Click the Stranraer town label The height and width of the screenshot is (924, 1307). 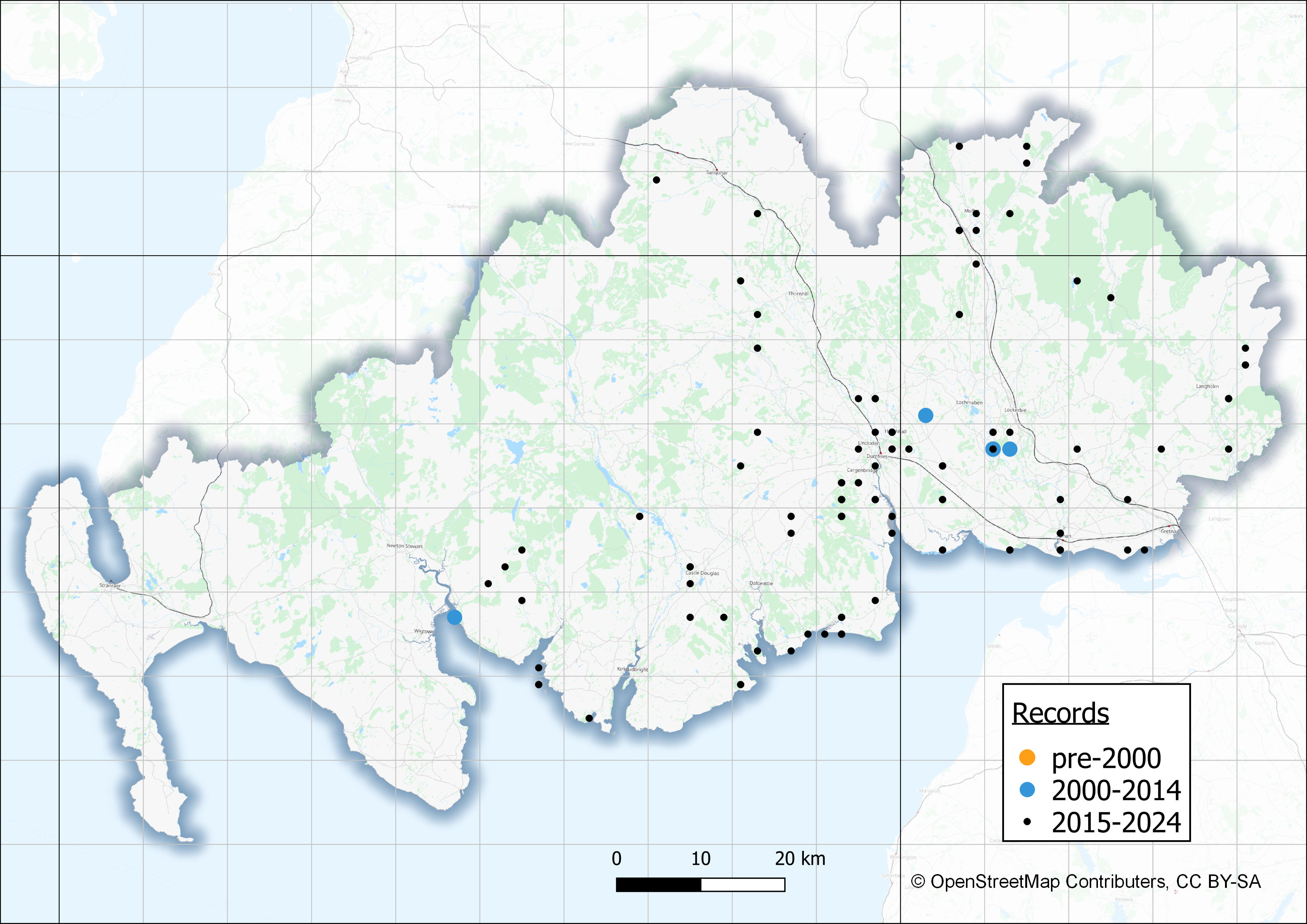click(110, 585)
